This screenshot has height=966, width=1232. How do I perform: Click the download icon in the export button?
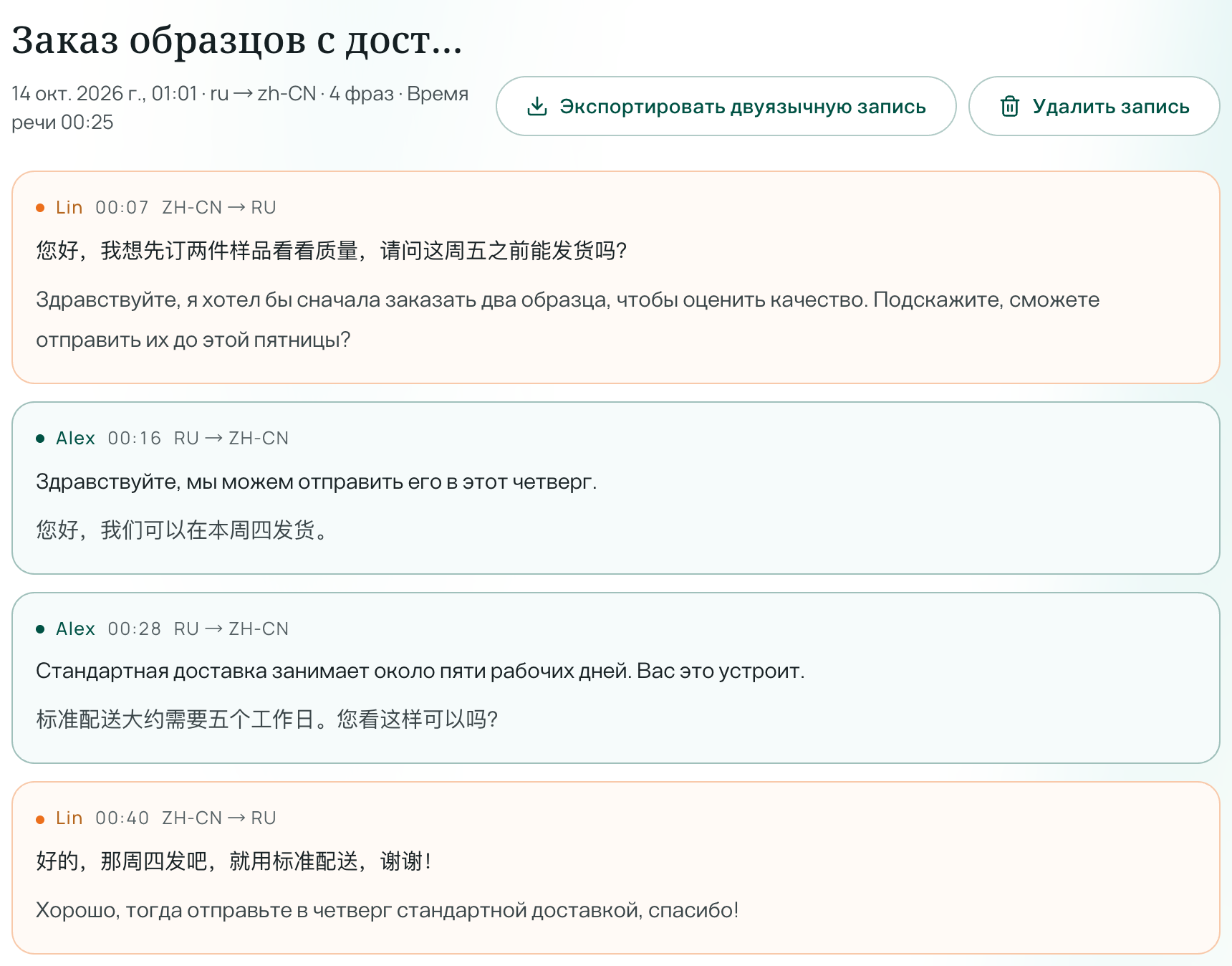coord(537,106)
